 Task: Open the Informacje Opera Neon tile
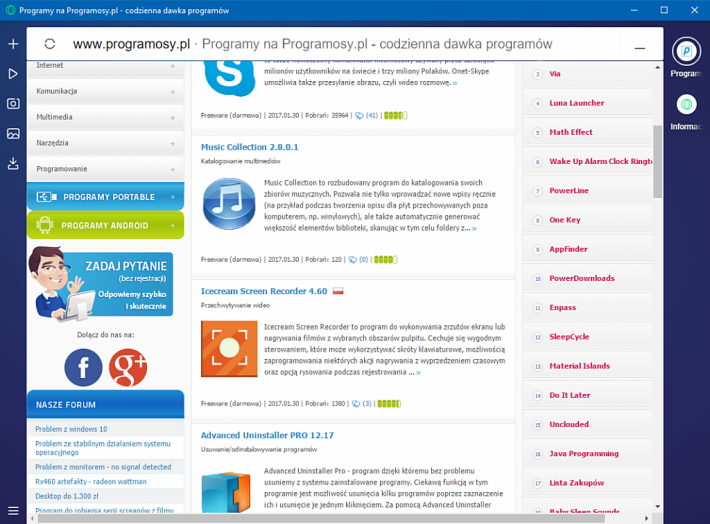(686, 105)
